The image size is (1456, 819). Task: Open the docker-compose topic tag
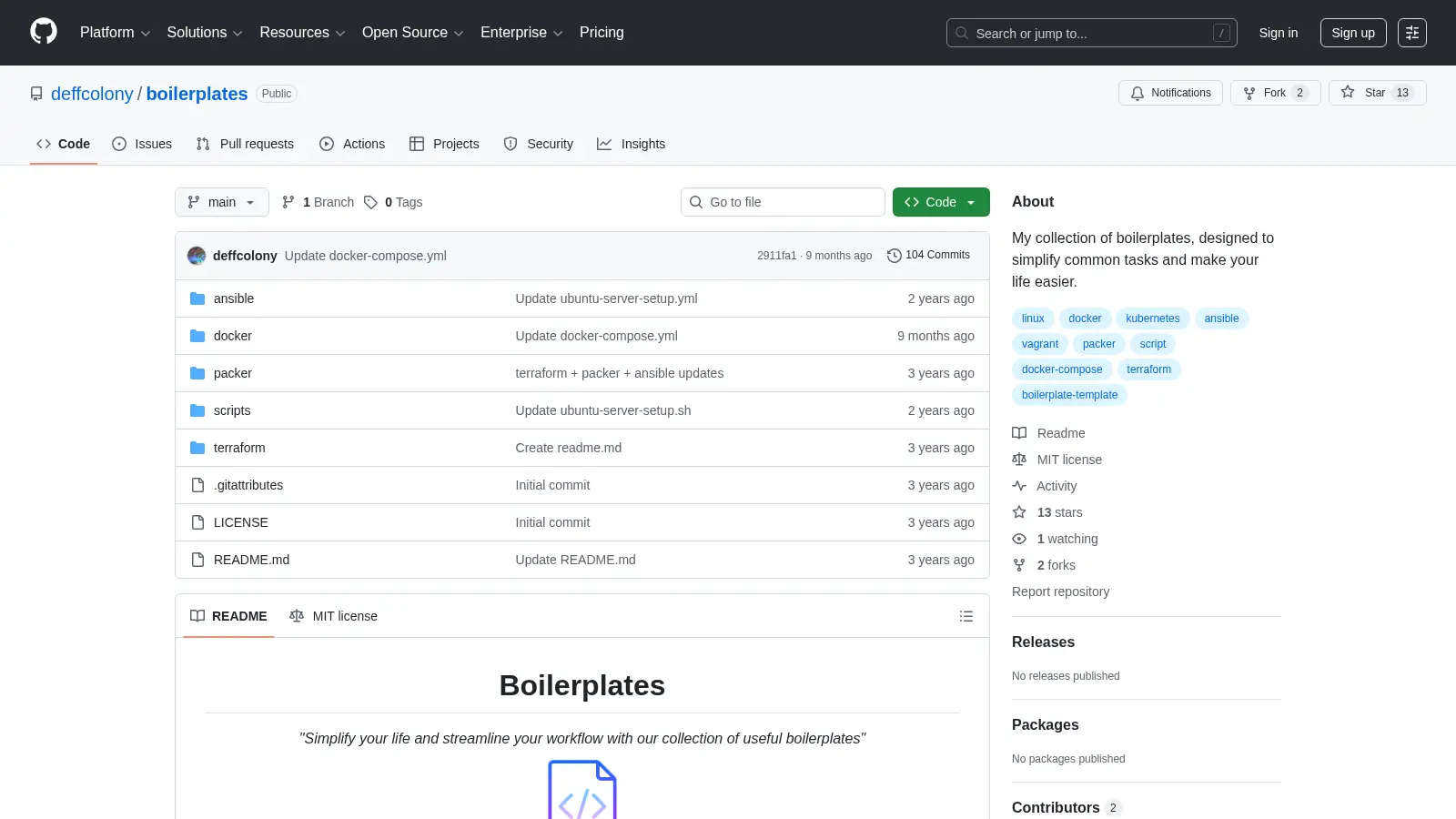coord(1061,369)
